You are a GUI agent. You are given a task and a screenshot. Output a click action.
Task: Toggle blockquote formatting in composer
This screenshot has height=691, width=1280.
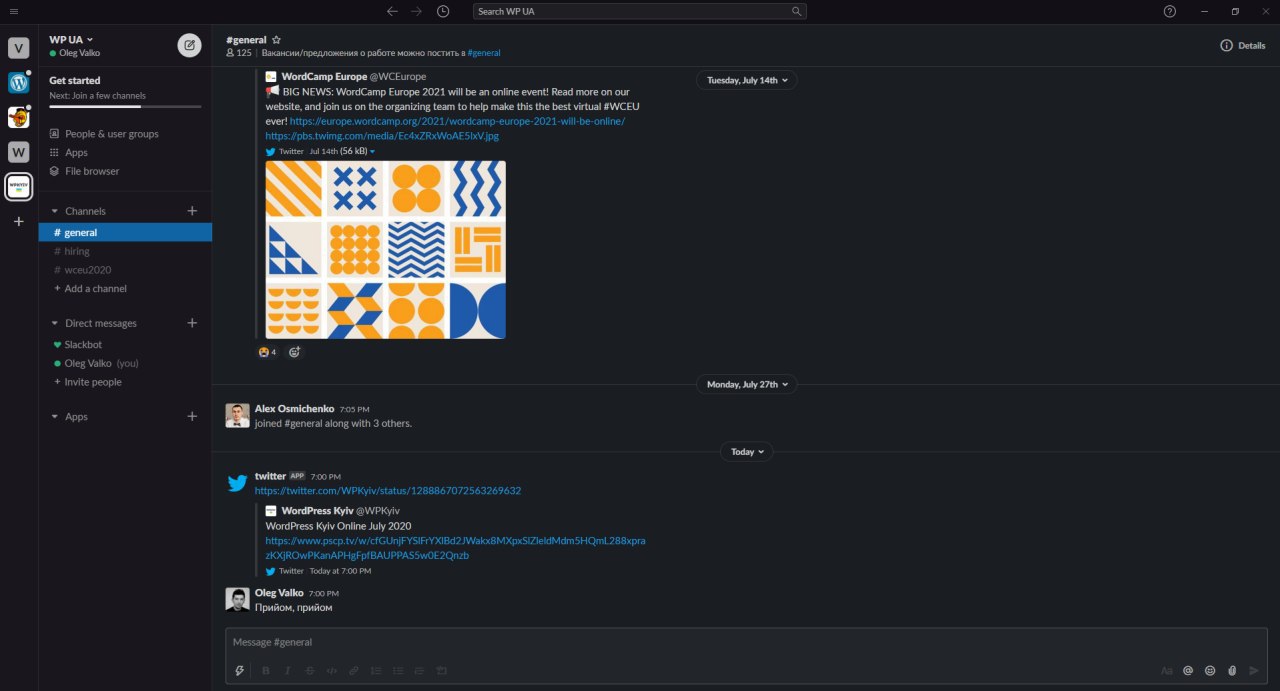click(x=420, y=670)
